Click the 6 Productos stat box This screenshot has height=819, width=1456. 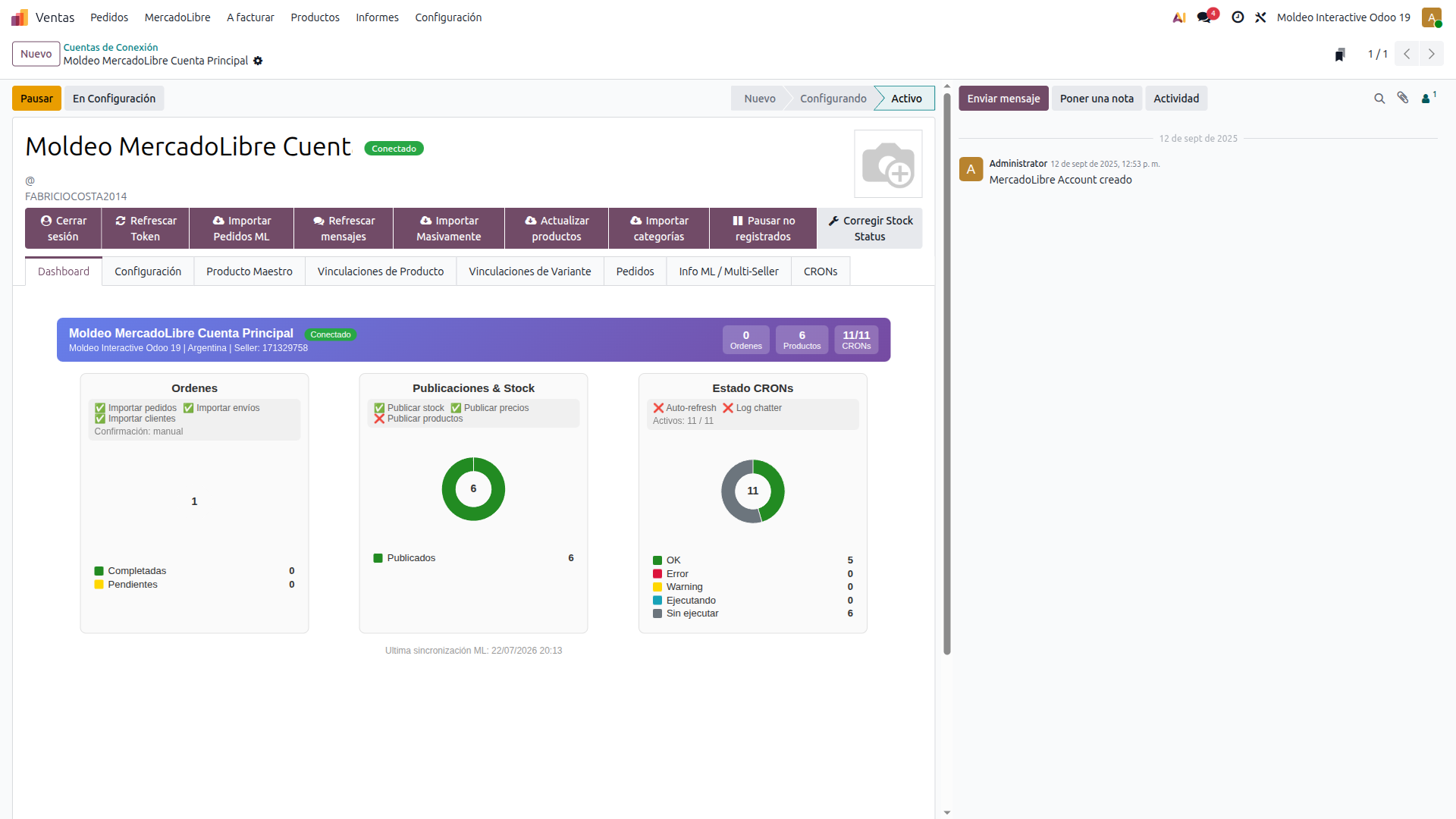[802, 340]
